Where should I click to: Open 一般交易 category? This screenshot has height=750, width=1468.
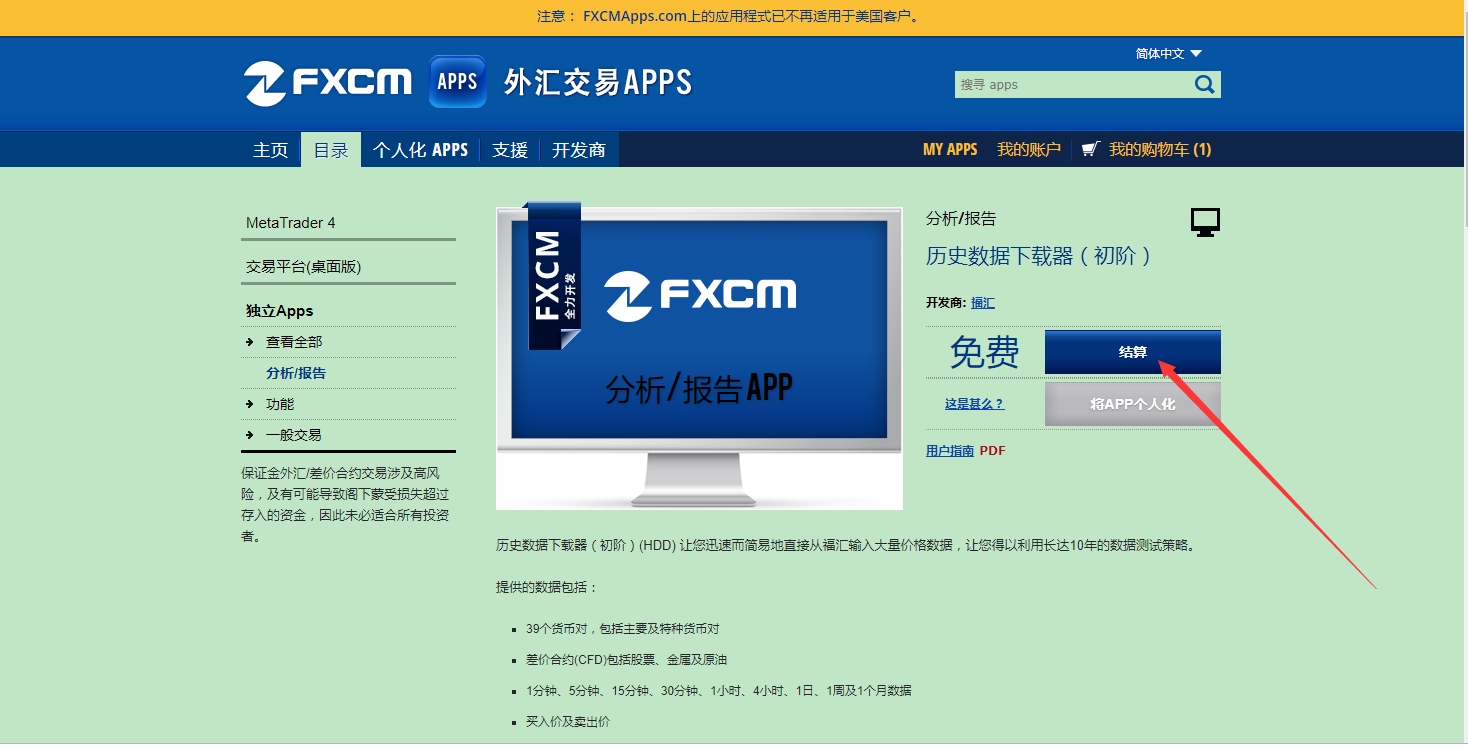[294, 435]
